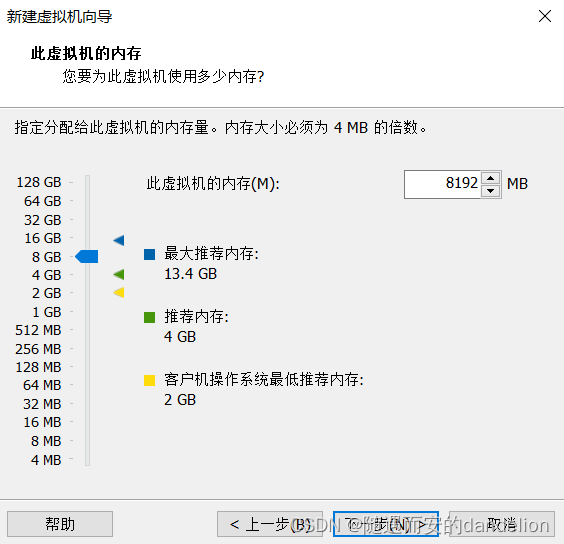Screen dimensions: 564x544
Task: Click the blue memory slider thumb at 8 GB
Action: click(x=87, y=257)
